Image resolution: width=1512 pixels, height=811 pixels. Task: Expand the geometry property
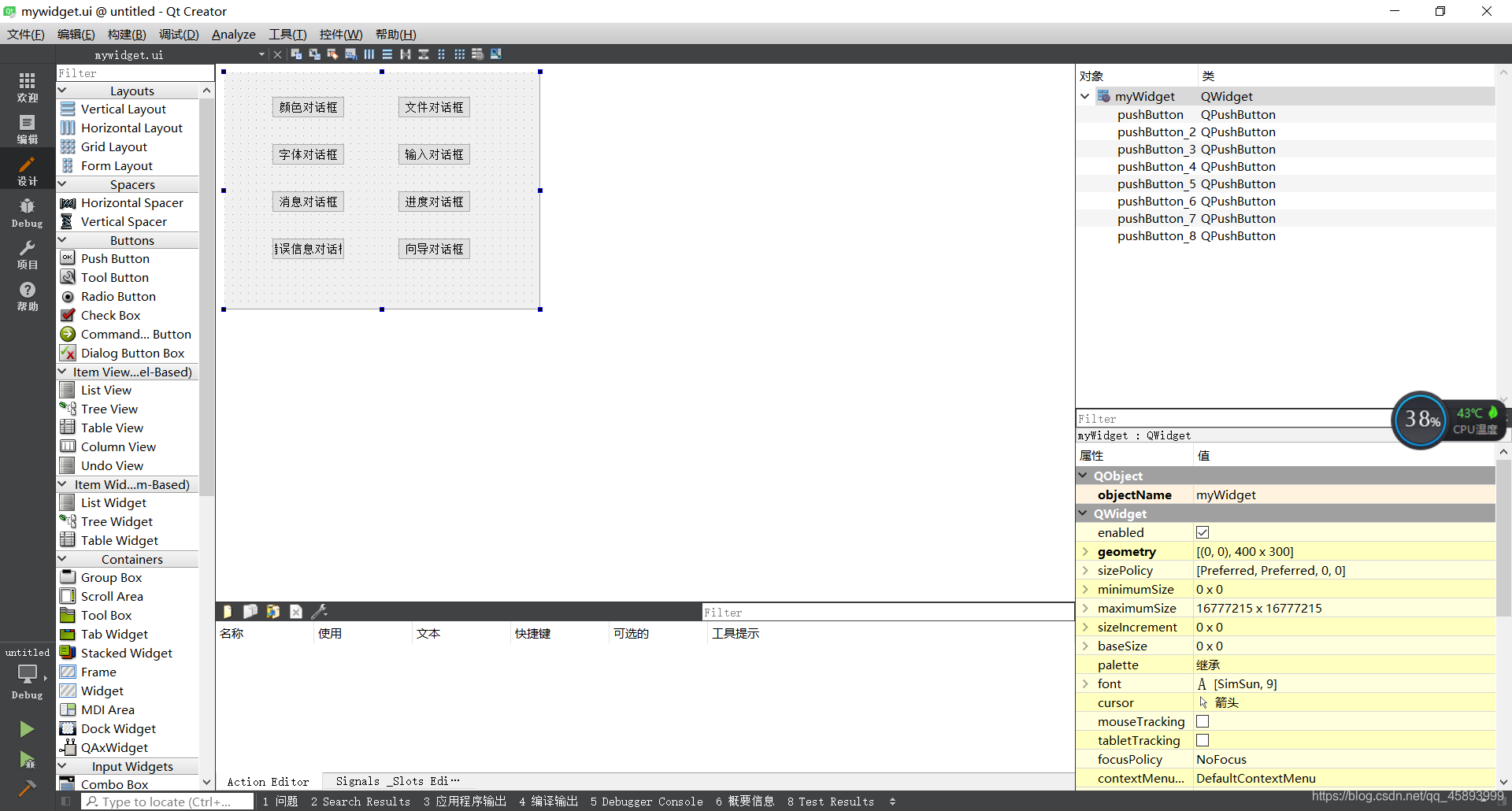(1085, 552)
